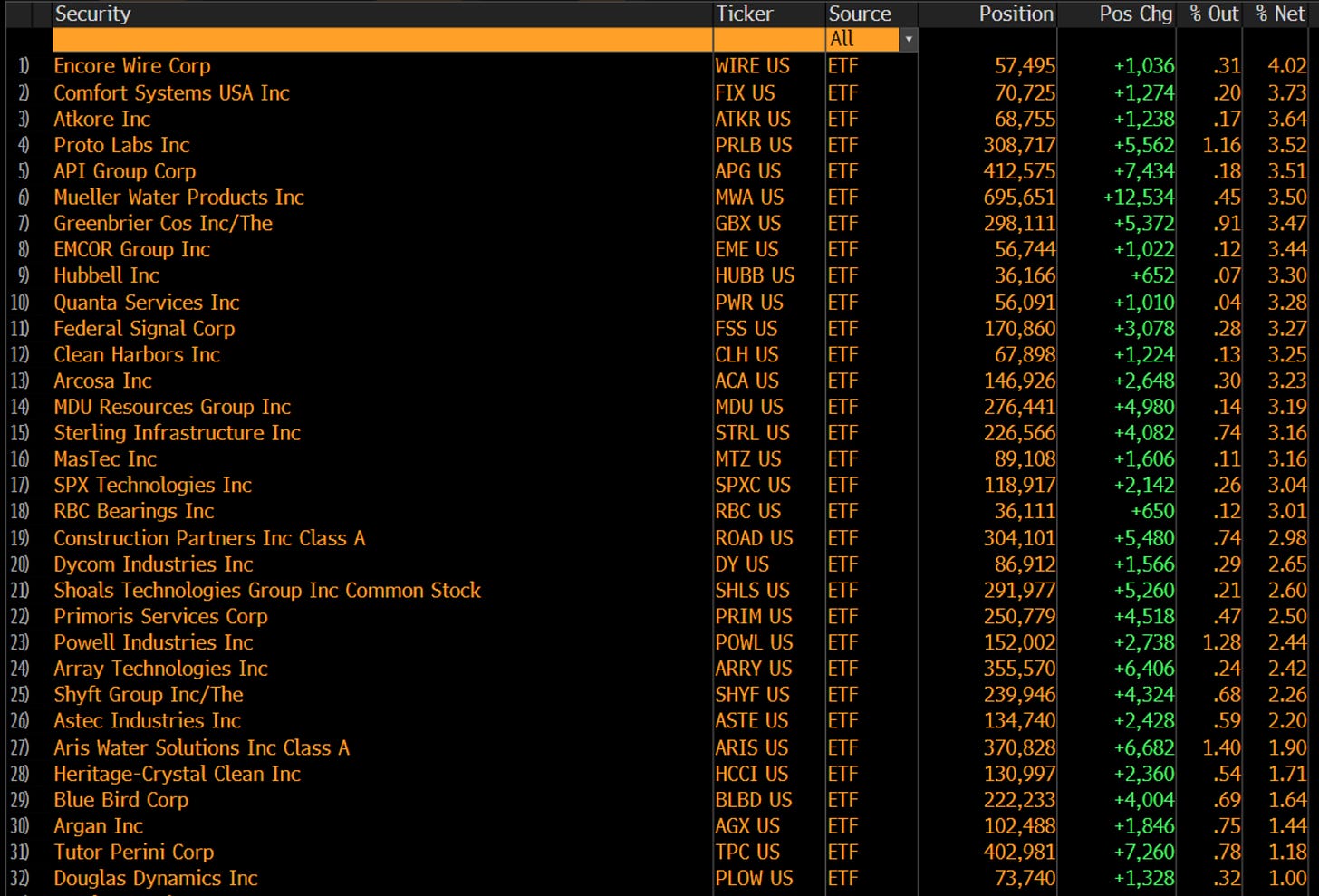Image resolution: width=1319 pixels, height=896 pixels.
Task: Select SPX Technologies Inc
Action: (152, 486)
